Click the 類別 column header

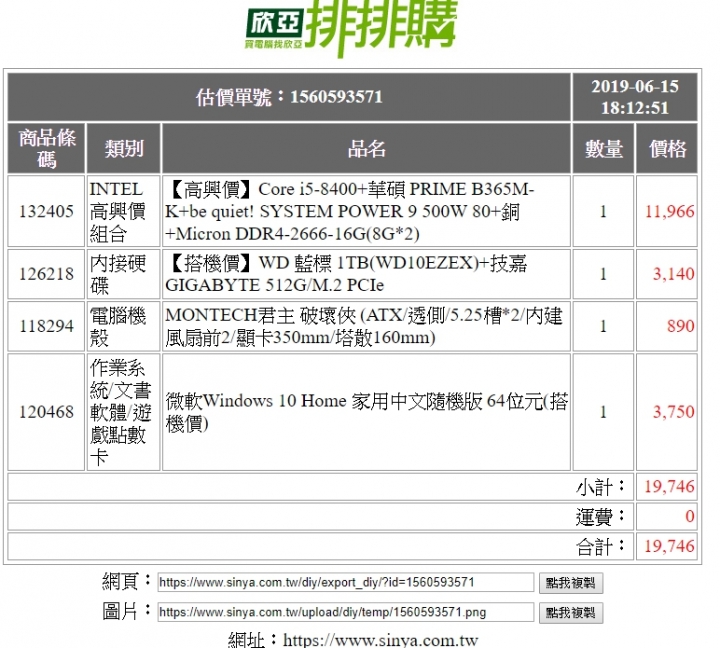[x=124, y=148]
